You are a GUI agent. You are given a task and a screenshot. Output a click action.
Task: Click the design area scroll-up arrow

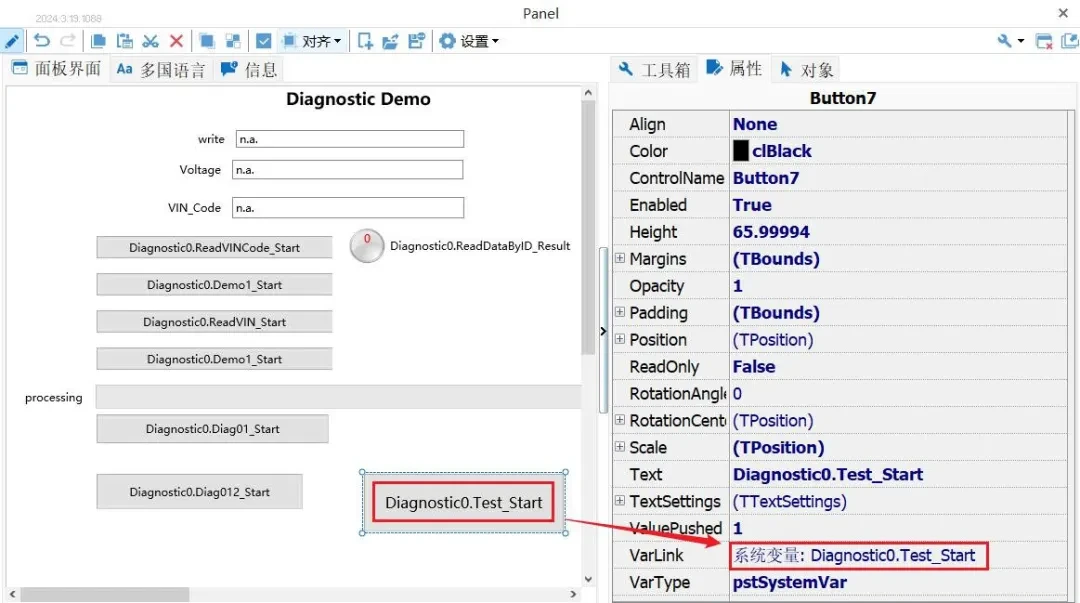coord(588,92)
